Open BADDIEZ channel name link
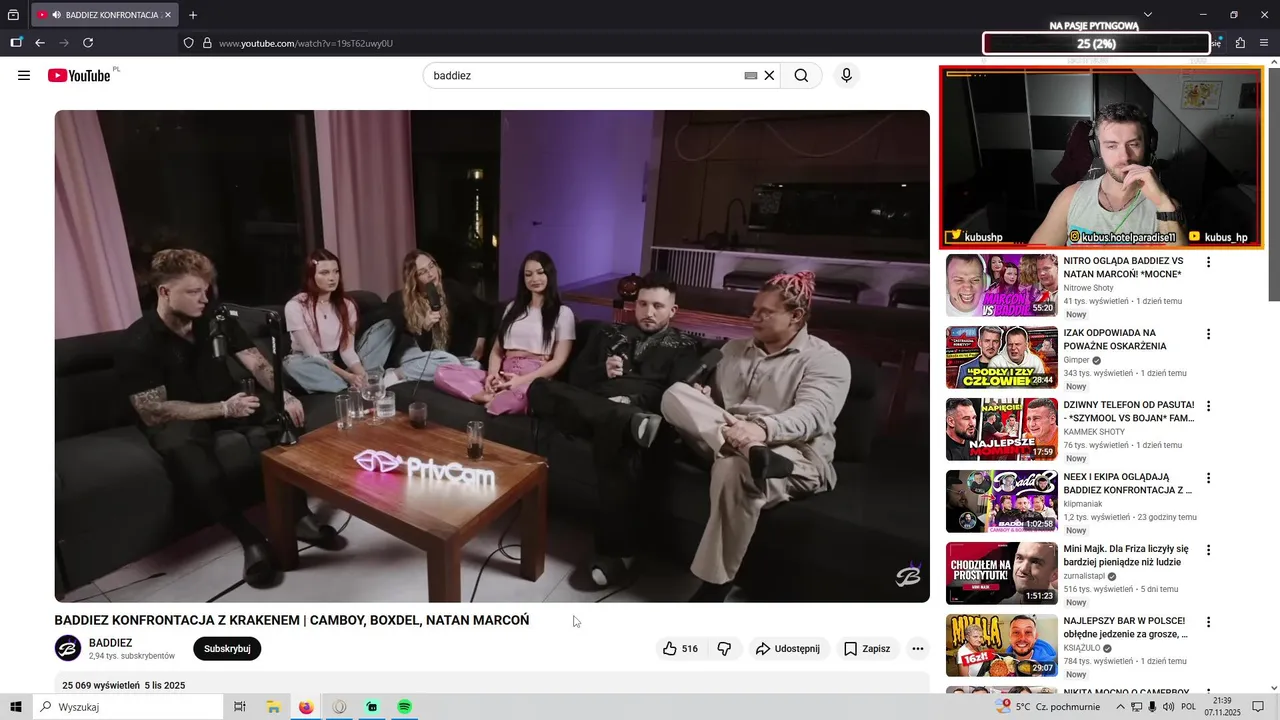The image size is (1280, 720). click(110, 643)
